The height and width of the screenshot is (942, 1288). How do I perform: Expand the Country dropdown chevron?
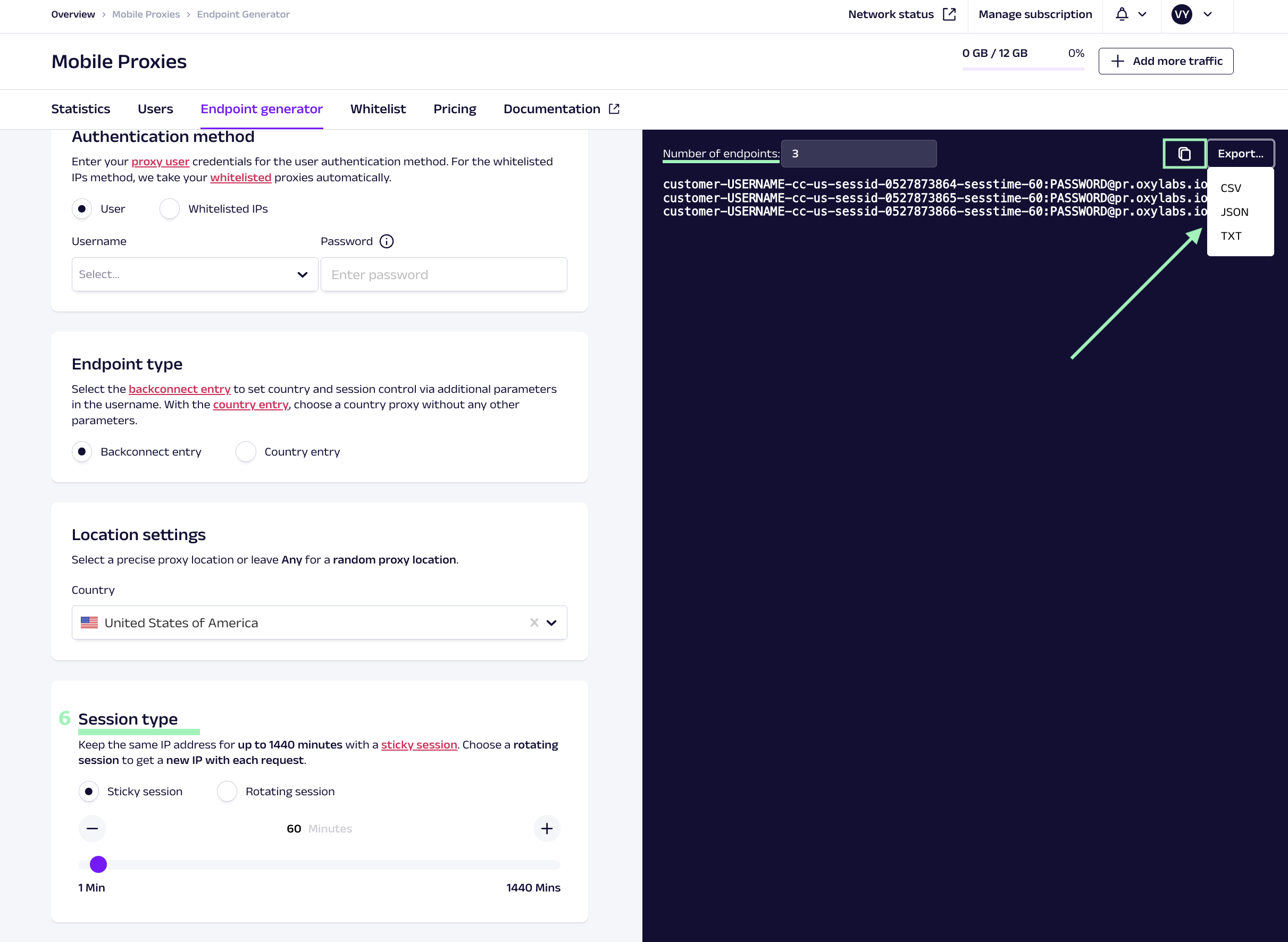(x=551, y=623)
